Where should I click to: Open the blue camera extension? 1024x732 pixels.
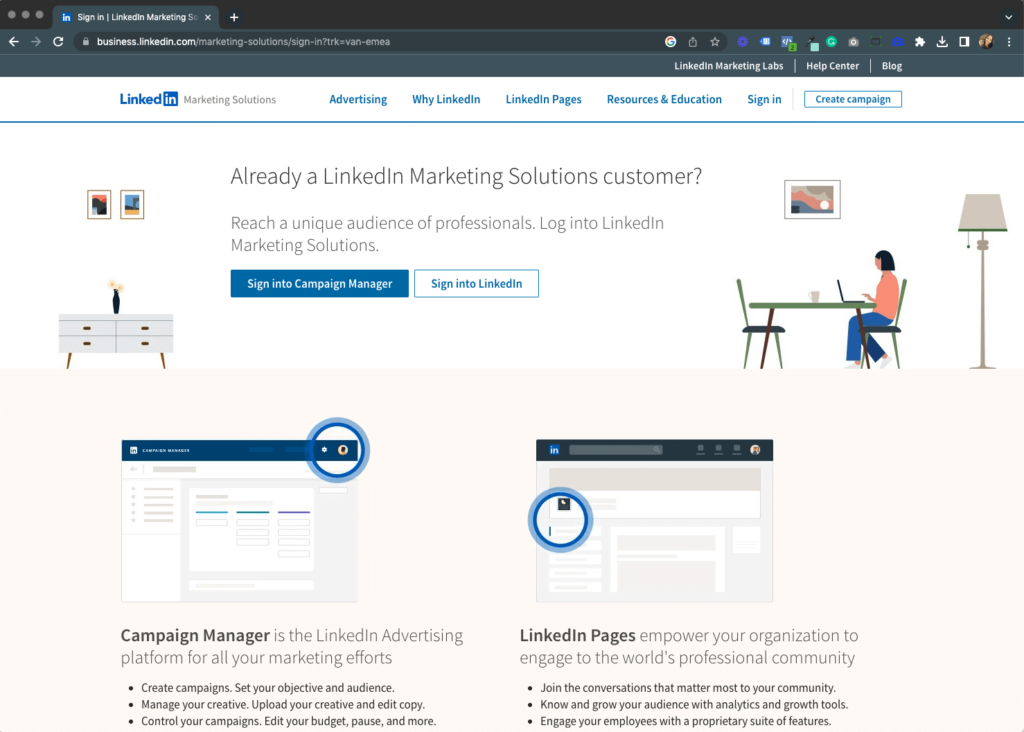[898, 42]
